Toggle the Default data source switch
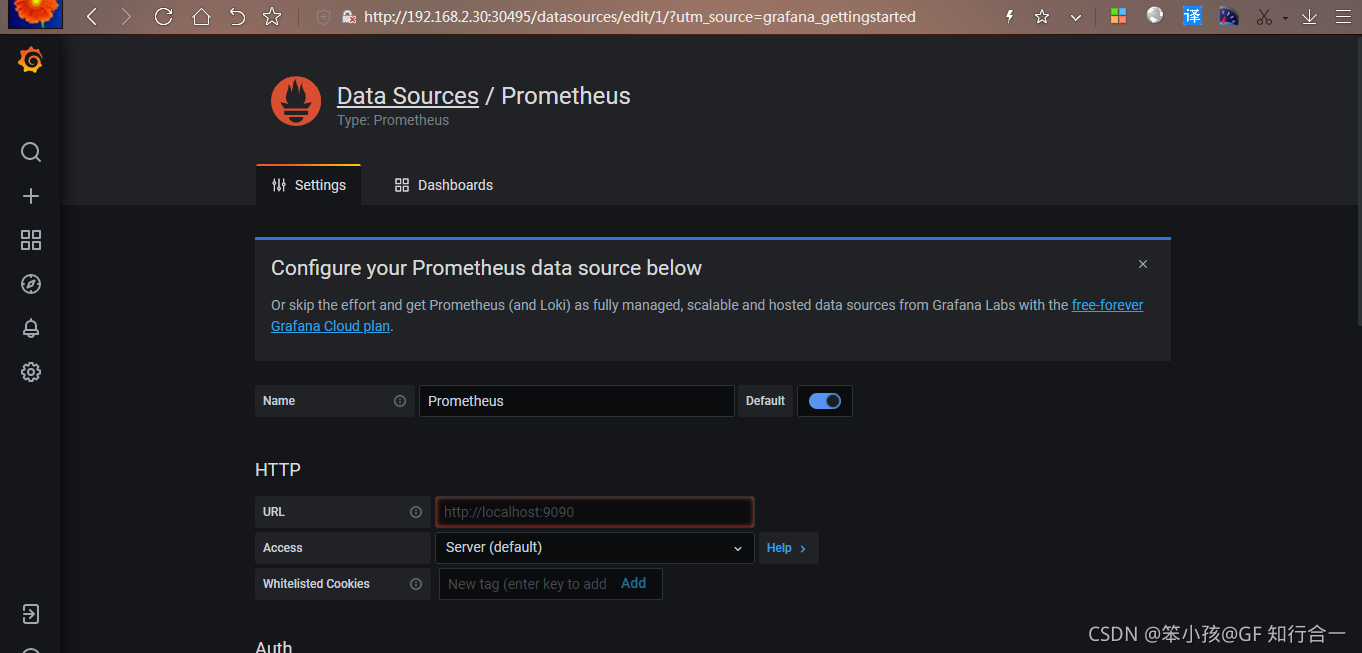The width and height of the screenshot is (1362, 653). pyautogui.click(x=825, y=401)
